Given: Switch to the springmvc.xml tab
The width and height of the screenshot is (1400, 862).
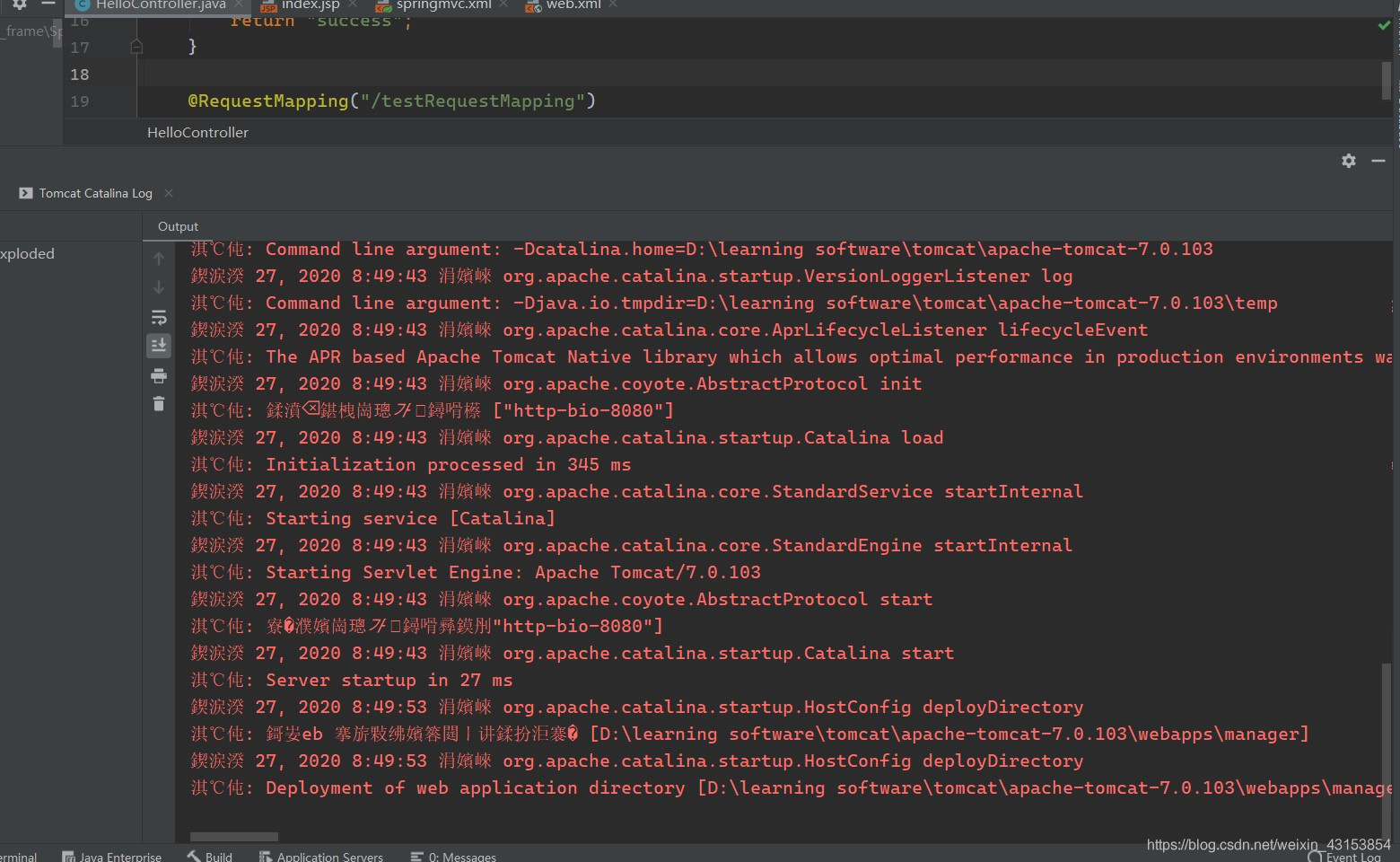Looking at the screenshot, I should pyautogui.click(x=443, y=4).
